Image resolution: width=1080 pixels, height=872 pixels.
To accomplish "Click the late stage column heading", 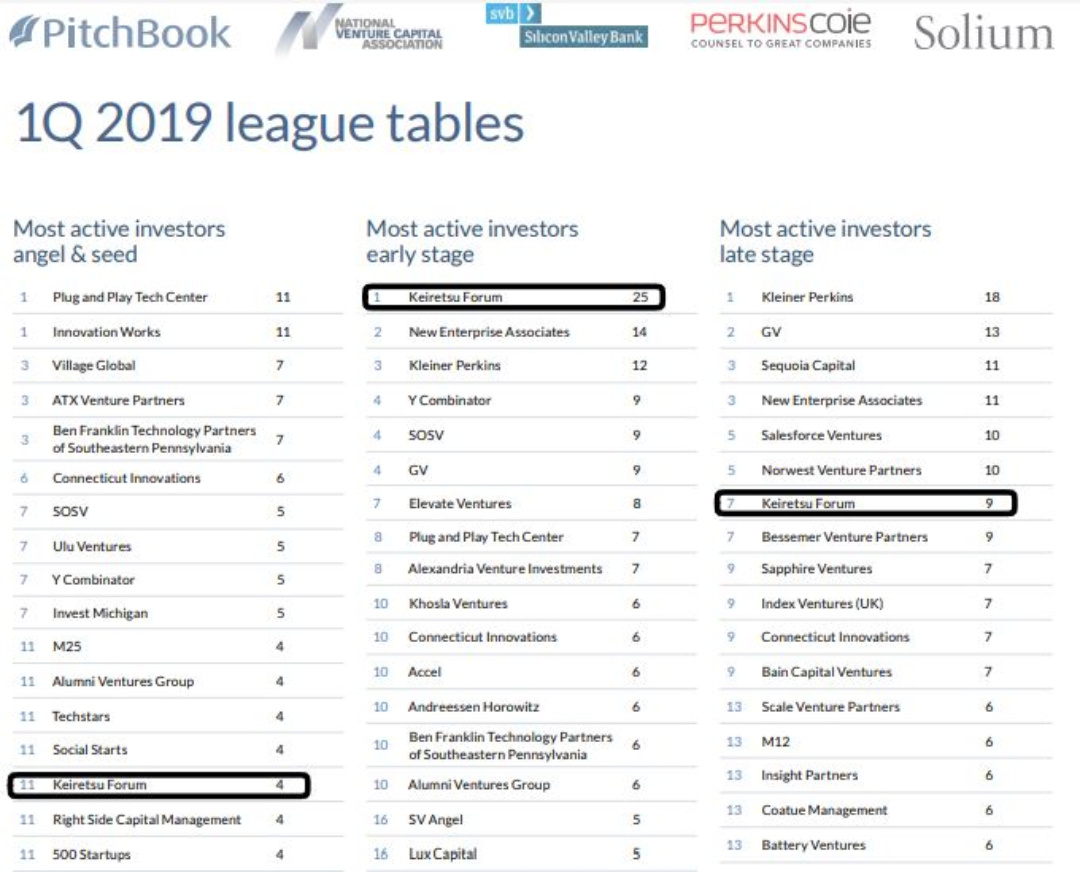I will click(825, 241).
